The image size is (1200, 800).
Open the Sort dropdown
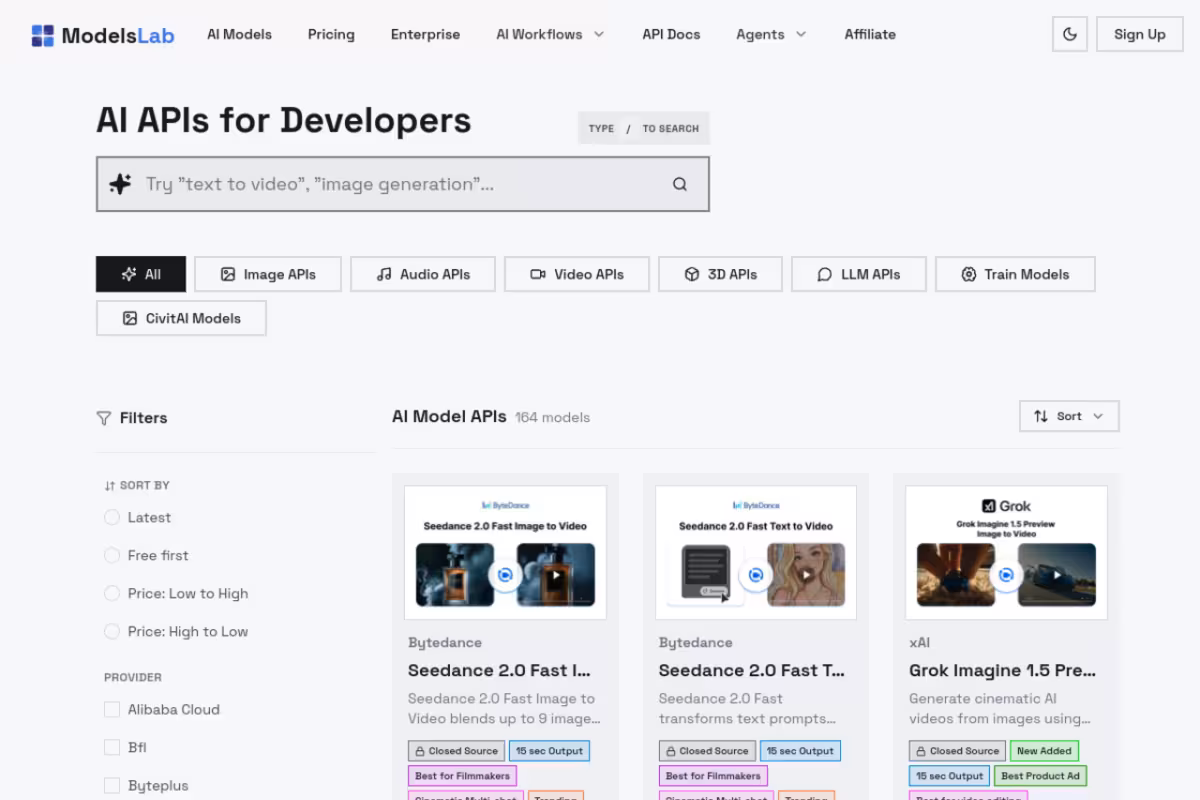pos(1069,416)
